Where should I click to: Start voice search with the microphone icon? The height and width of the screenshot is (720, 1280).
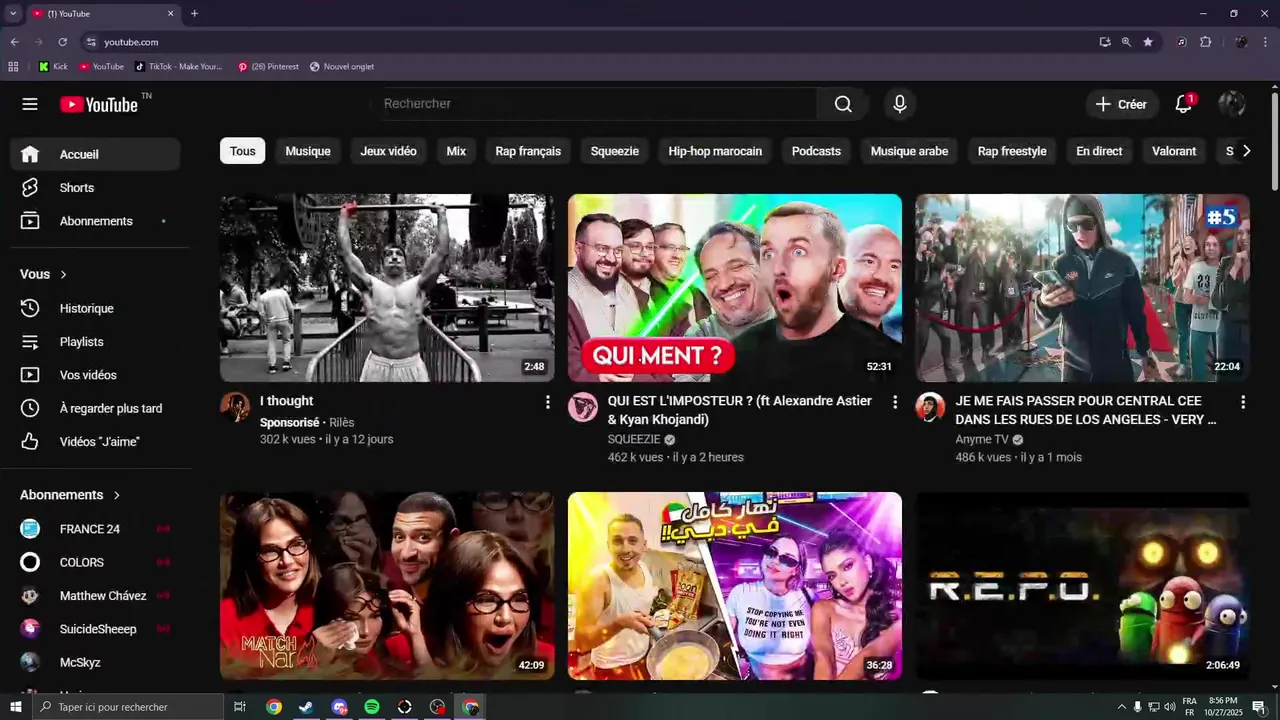click(900, 104)
